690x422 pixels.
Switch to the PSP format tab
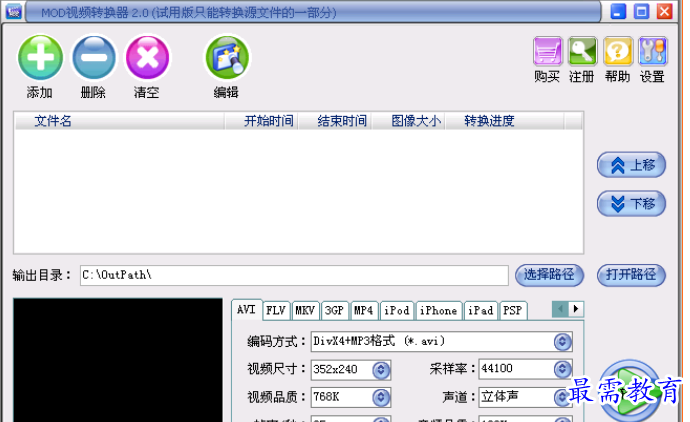pyautogui.click(x=513, y=311)
